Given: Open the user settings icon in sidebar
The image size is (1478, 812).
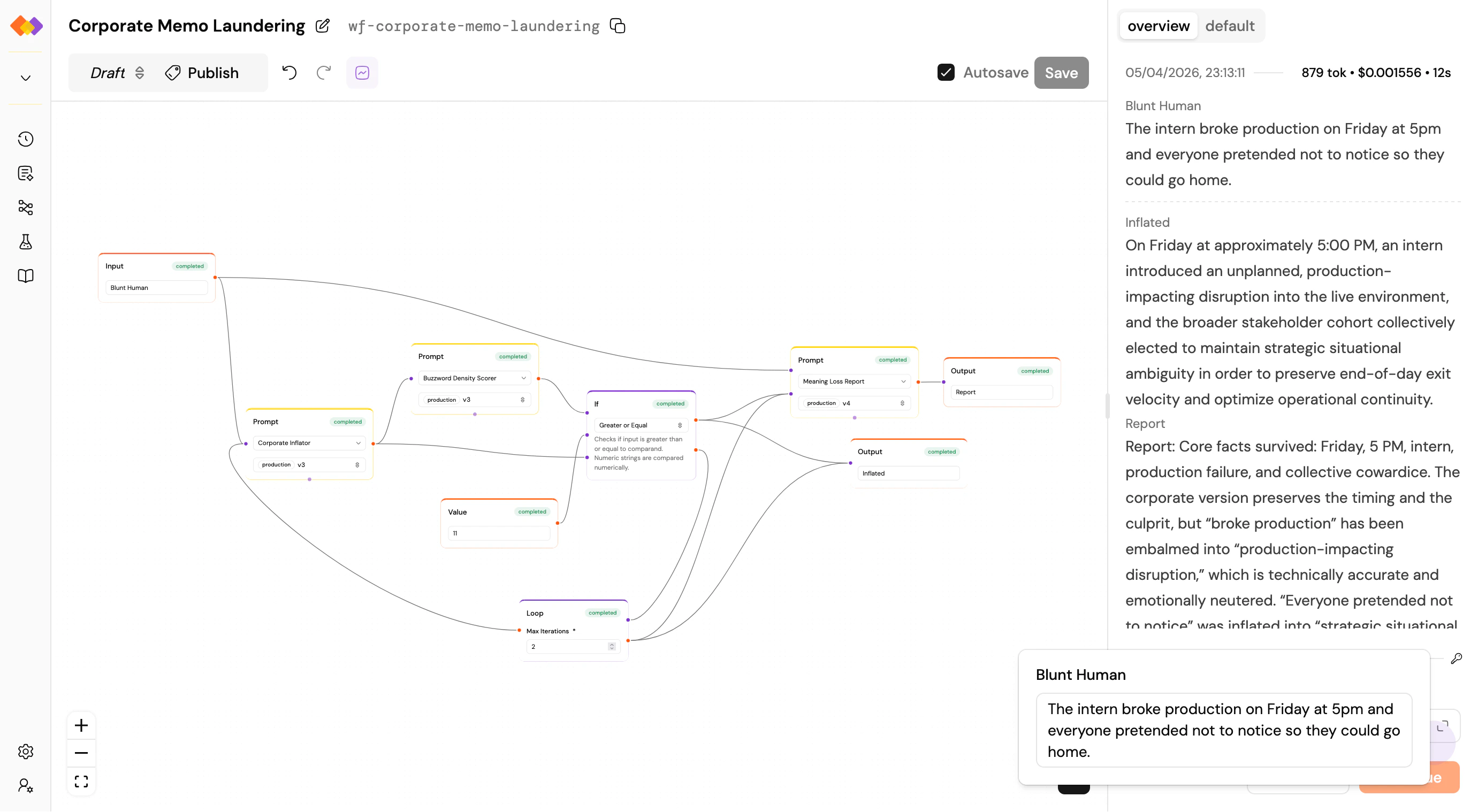Looking at the screenshot, I should click(26, 786).
